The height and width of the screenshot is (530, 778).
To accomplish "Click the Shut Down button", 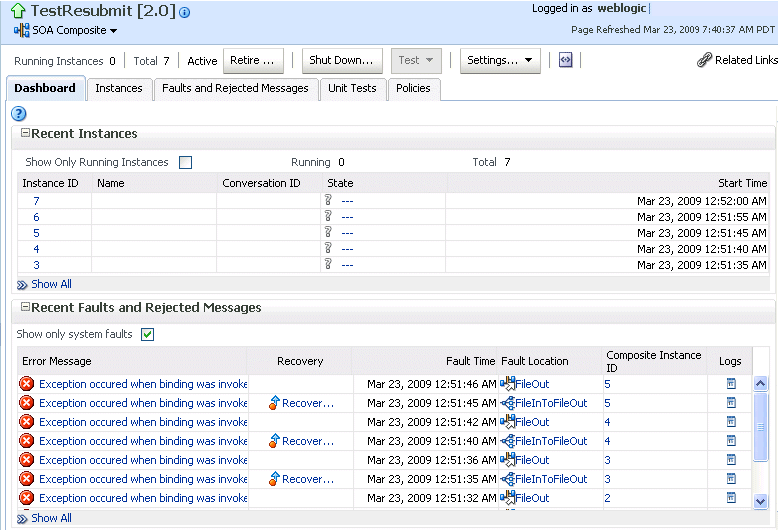I will [342, 61].
